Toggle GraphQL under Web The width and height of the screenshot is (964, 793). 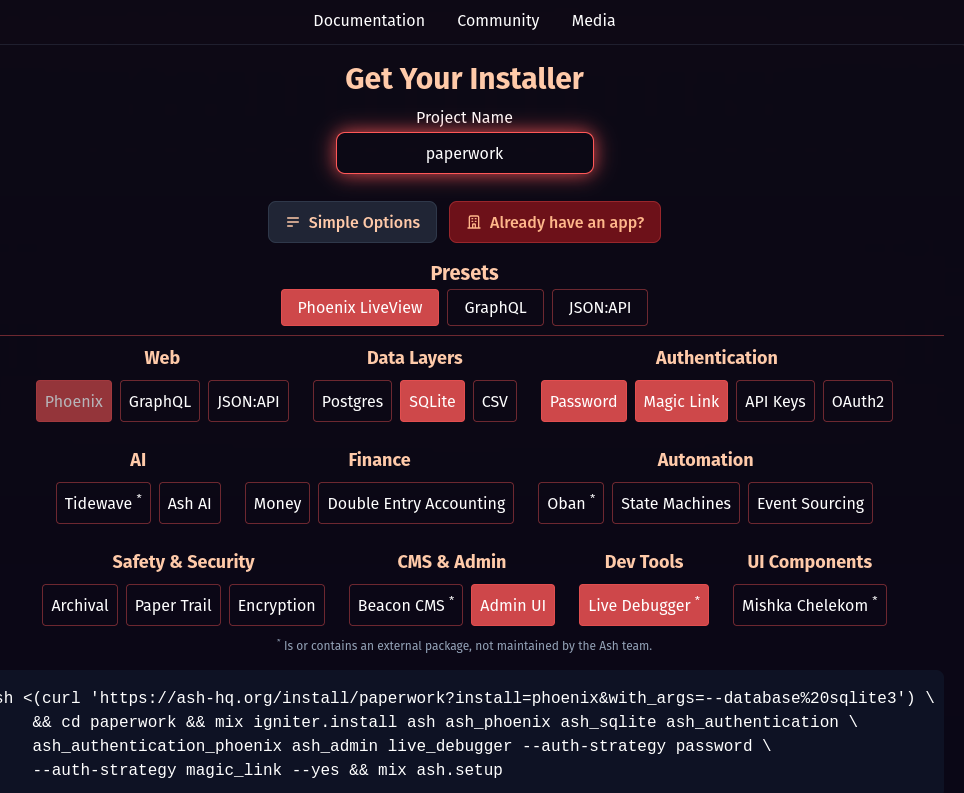point(160,401)
